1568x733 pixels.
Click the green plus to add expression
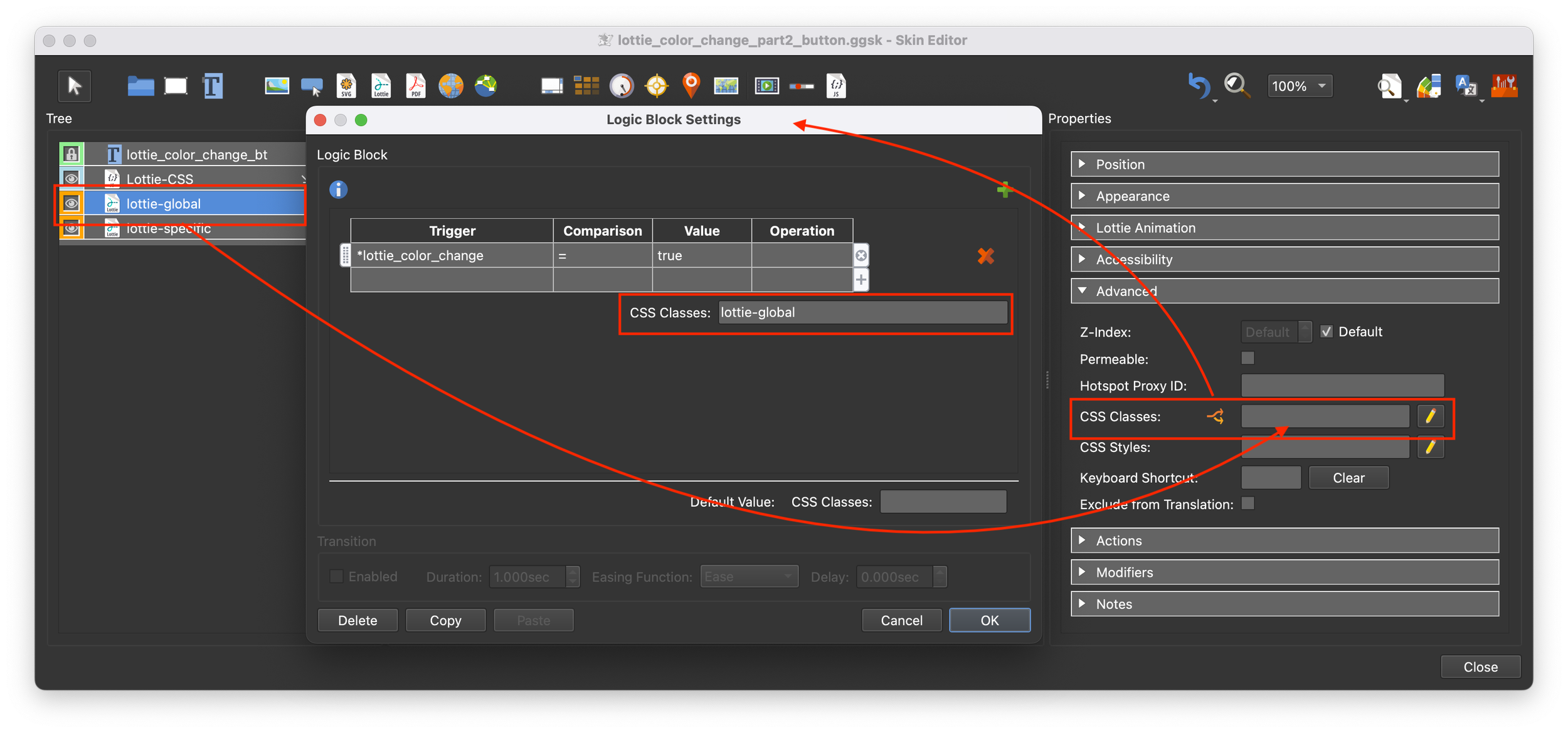(x=1004, y=189)
